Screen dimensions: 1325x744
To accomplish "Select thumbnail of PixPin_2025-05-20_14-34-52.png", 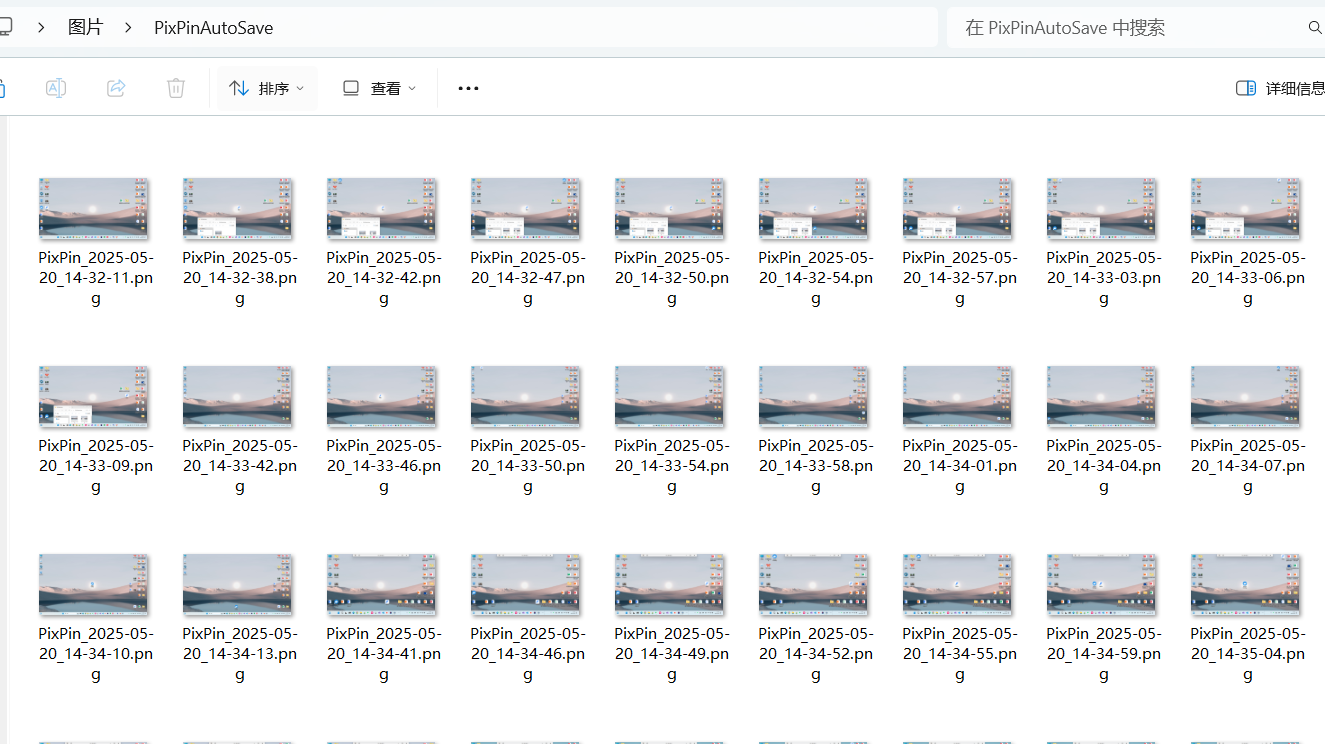I will (814, 585).
